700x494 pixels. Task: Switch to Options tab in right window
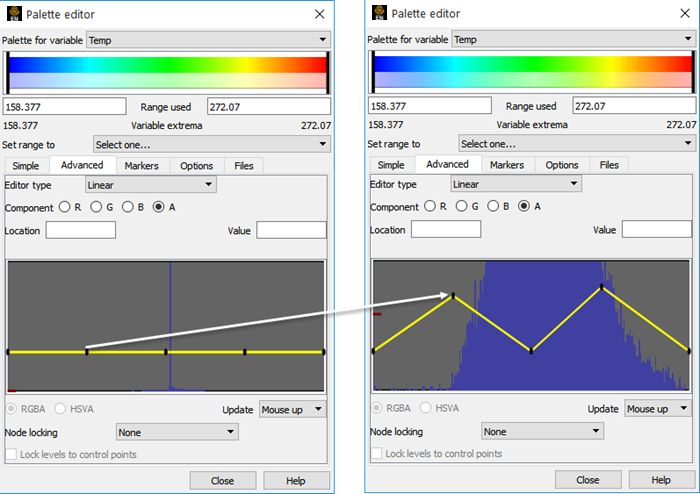pyautogui.click(x=562, y=165)
